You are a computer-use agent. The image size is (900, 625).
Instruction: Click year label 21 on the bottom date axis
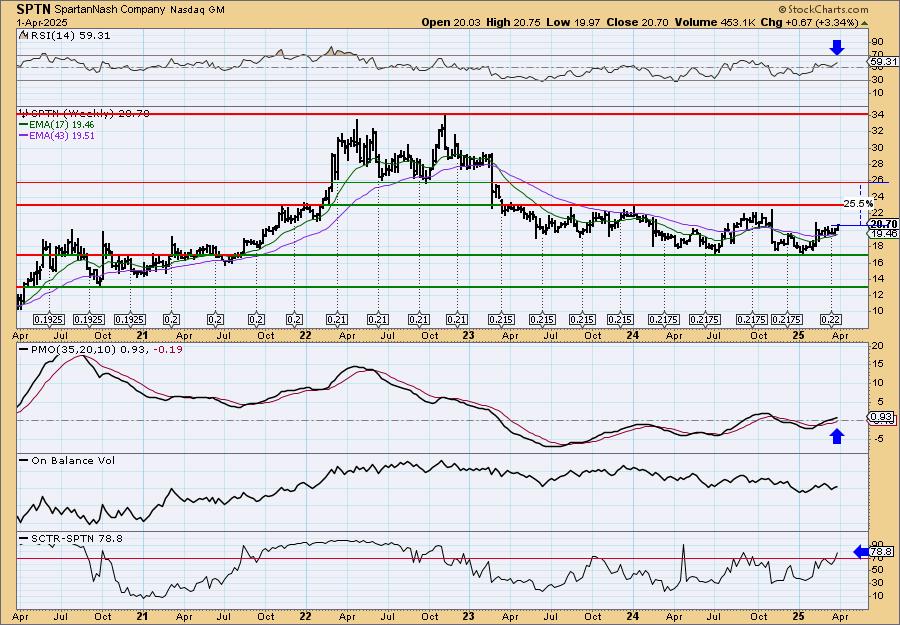143,617
